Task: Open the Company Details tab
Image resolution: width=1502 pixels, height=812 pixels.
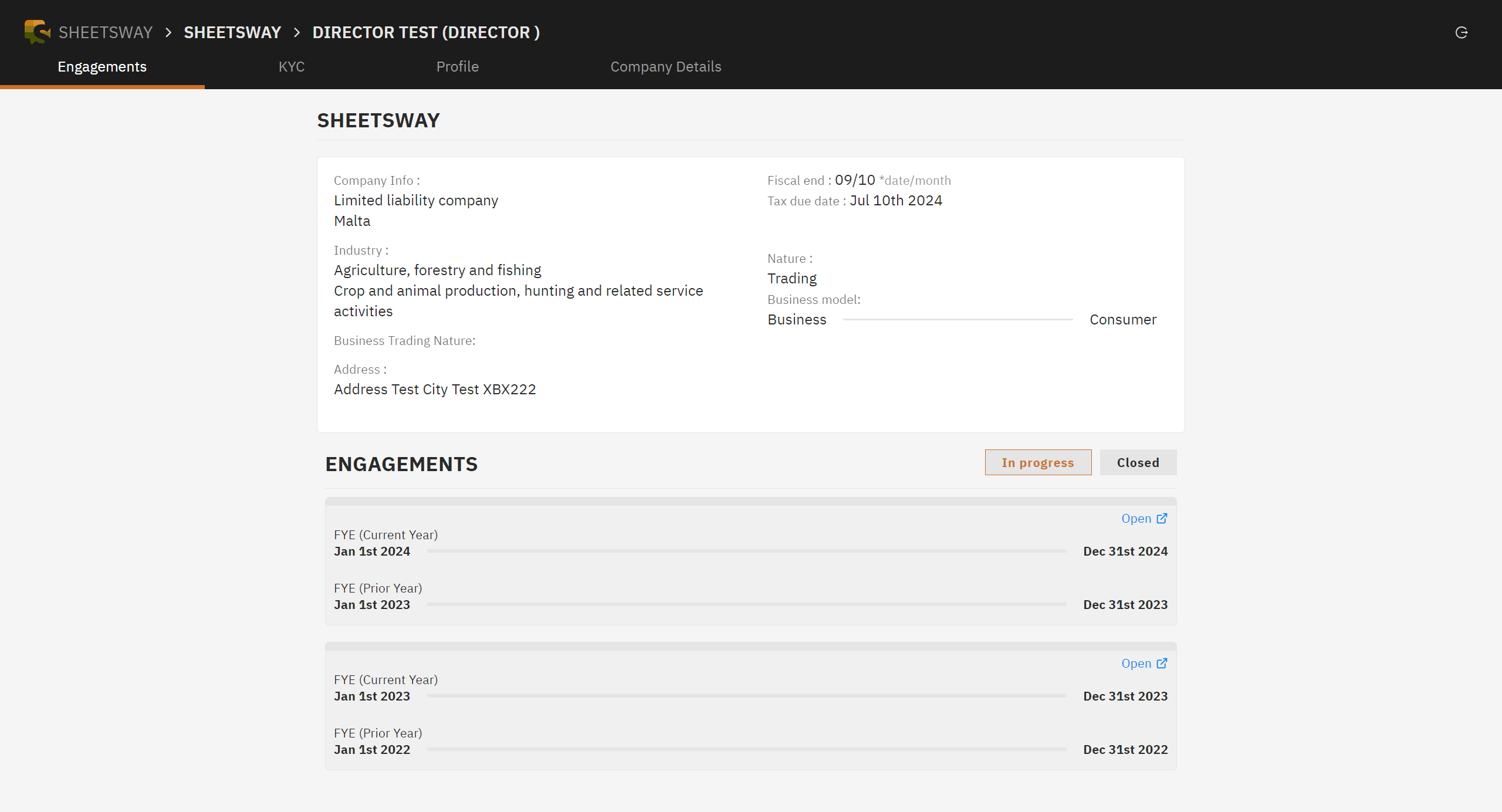Action: coord(666,67)
